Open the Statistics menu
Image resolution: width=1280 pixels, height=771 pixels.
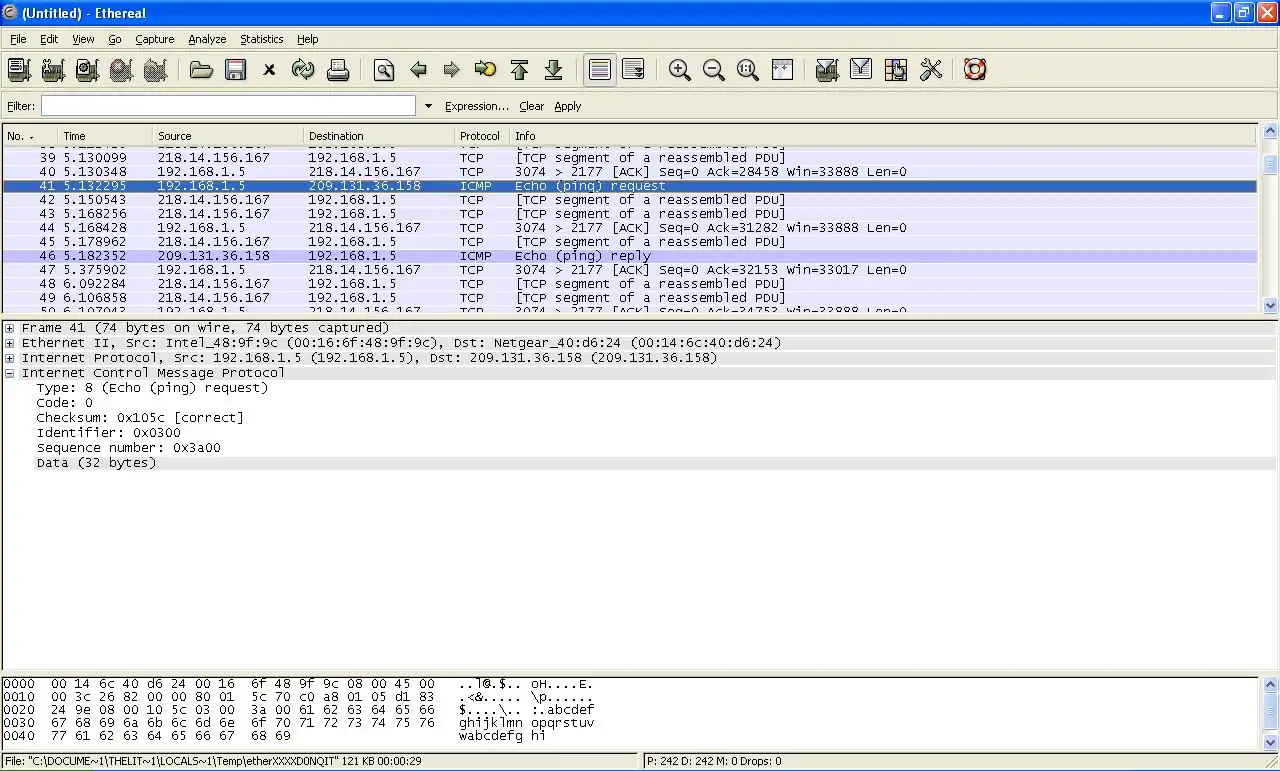[261, 39]
